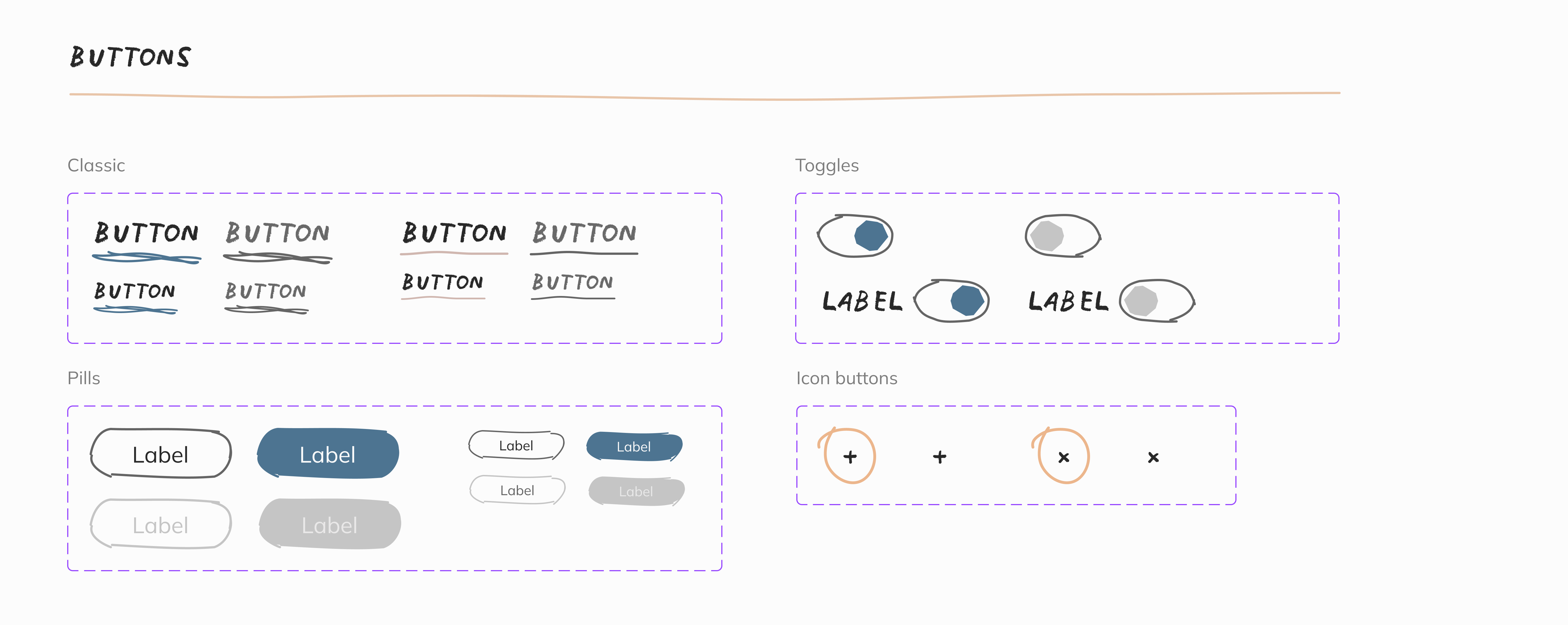Image resolution: width=1568 pixels, height=625 pixels.
Task: Click the small blue filled Label pill
Action: point(634,447)
